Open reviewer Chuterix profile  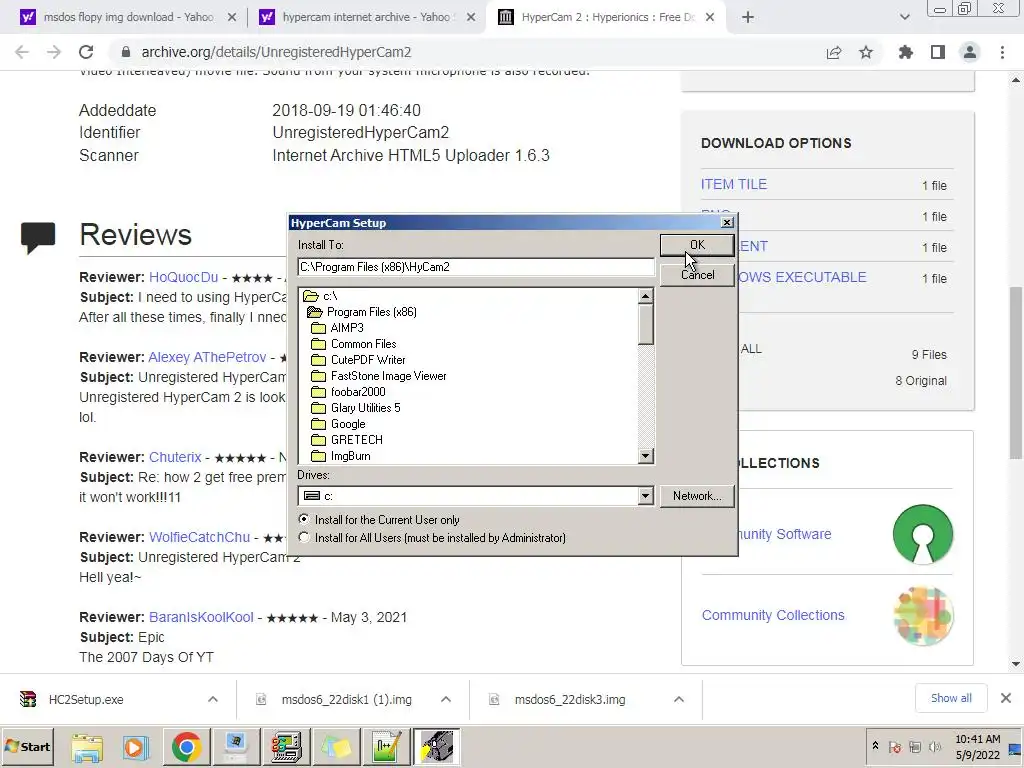[175, 457]
